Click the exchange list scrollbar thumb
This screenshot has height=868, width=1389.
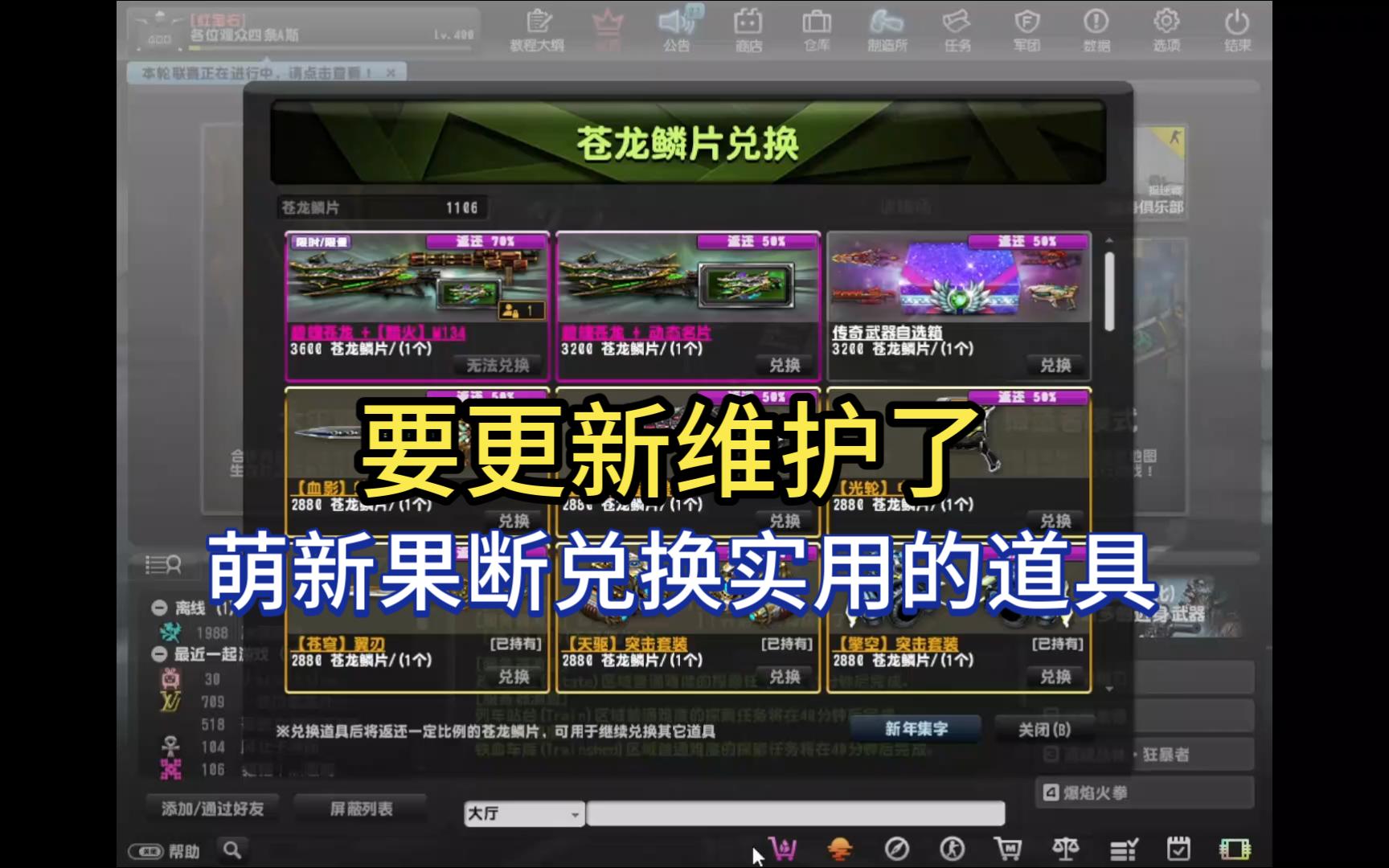tap(1109, 291)
